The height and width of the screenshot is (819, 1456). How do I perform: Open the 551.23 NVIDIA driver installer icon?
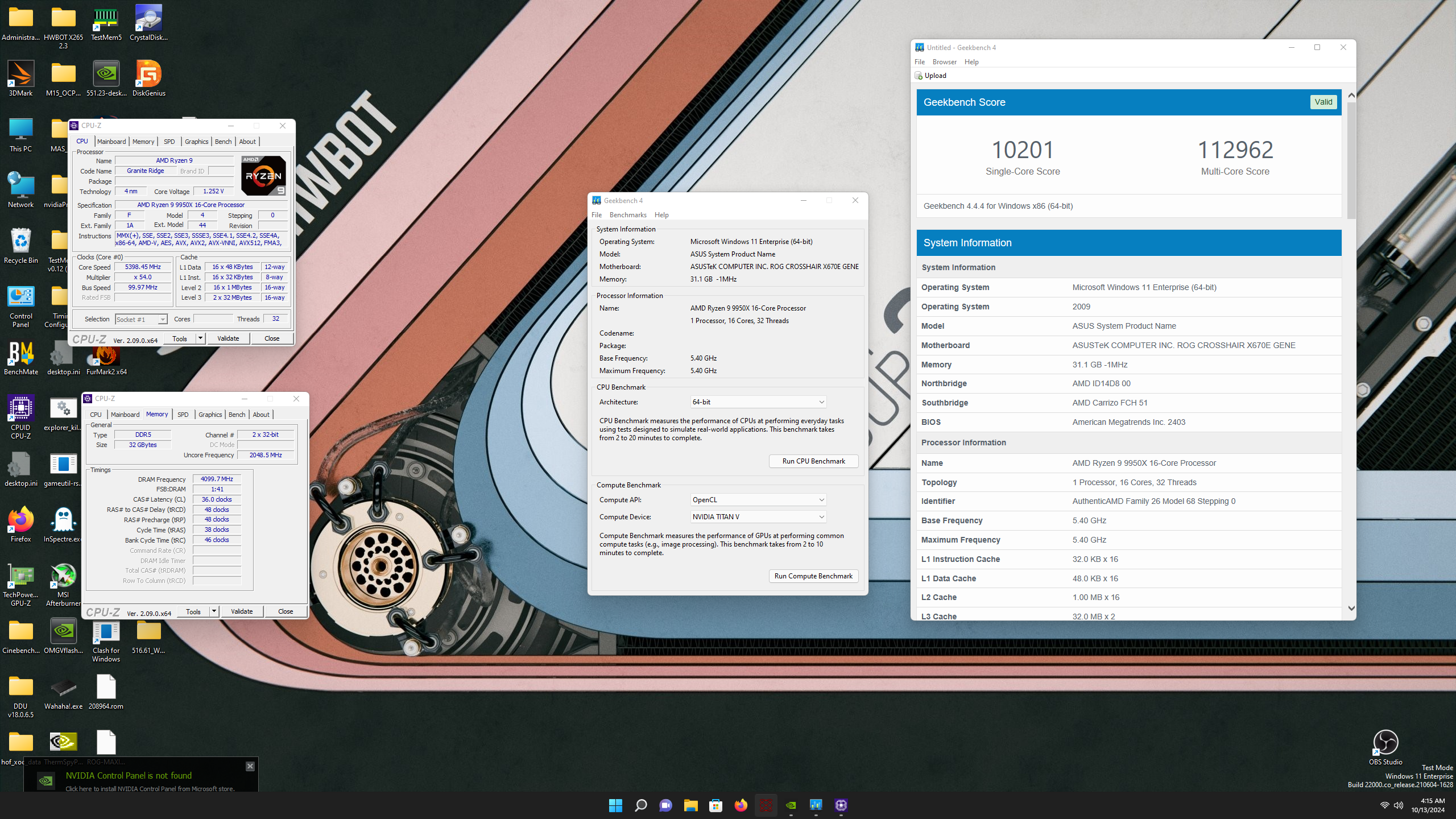point(106,79)
